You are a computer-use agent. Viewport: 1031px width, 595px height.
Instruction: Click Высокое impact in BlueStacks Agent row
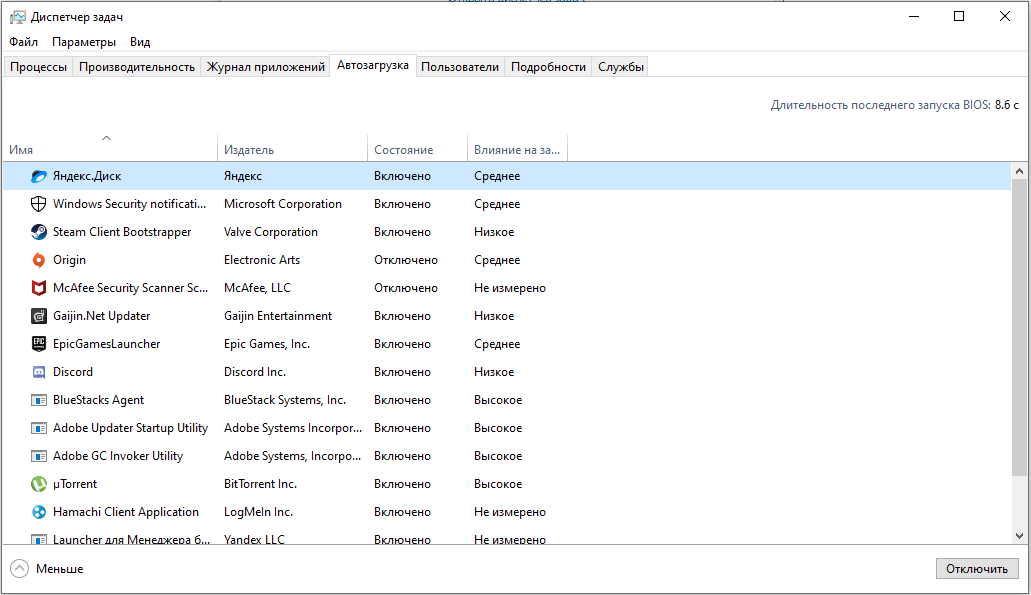[x=498, y=400]
